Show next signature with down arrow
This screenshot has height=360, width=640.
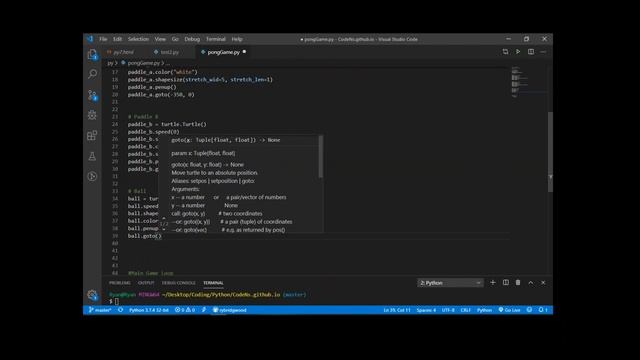coord(164,229)
